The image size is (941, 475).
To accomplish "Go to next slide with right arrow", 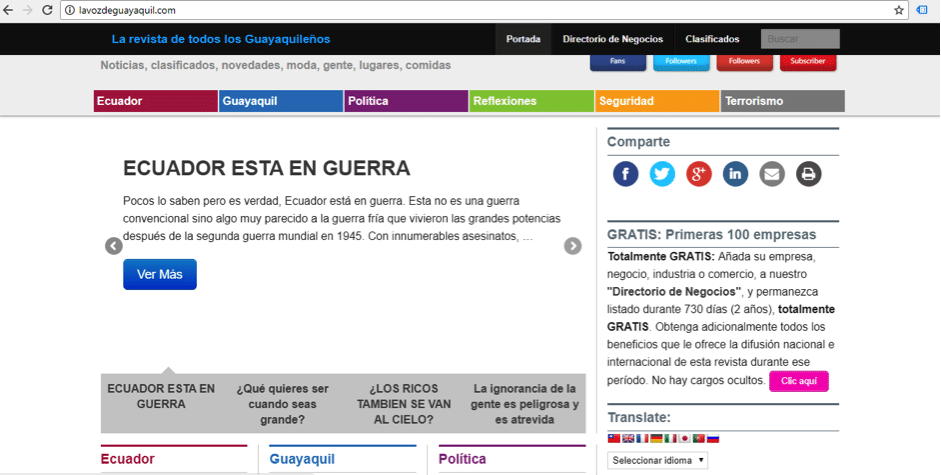I will click(x=572, y=246).
